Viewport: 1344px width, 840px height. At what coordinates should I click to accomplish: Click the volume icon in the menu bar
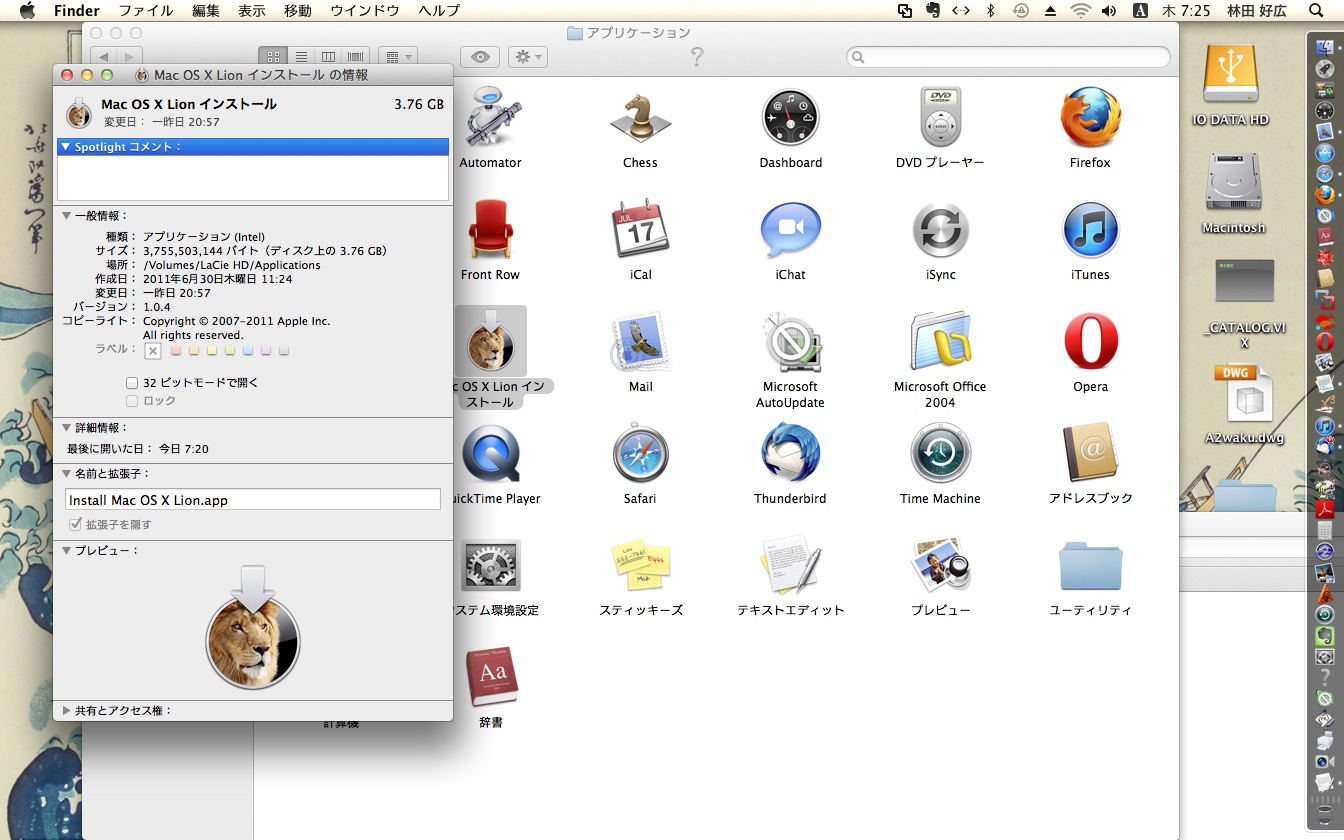tap(1109, 11)
